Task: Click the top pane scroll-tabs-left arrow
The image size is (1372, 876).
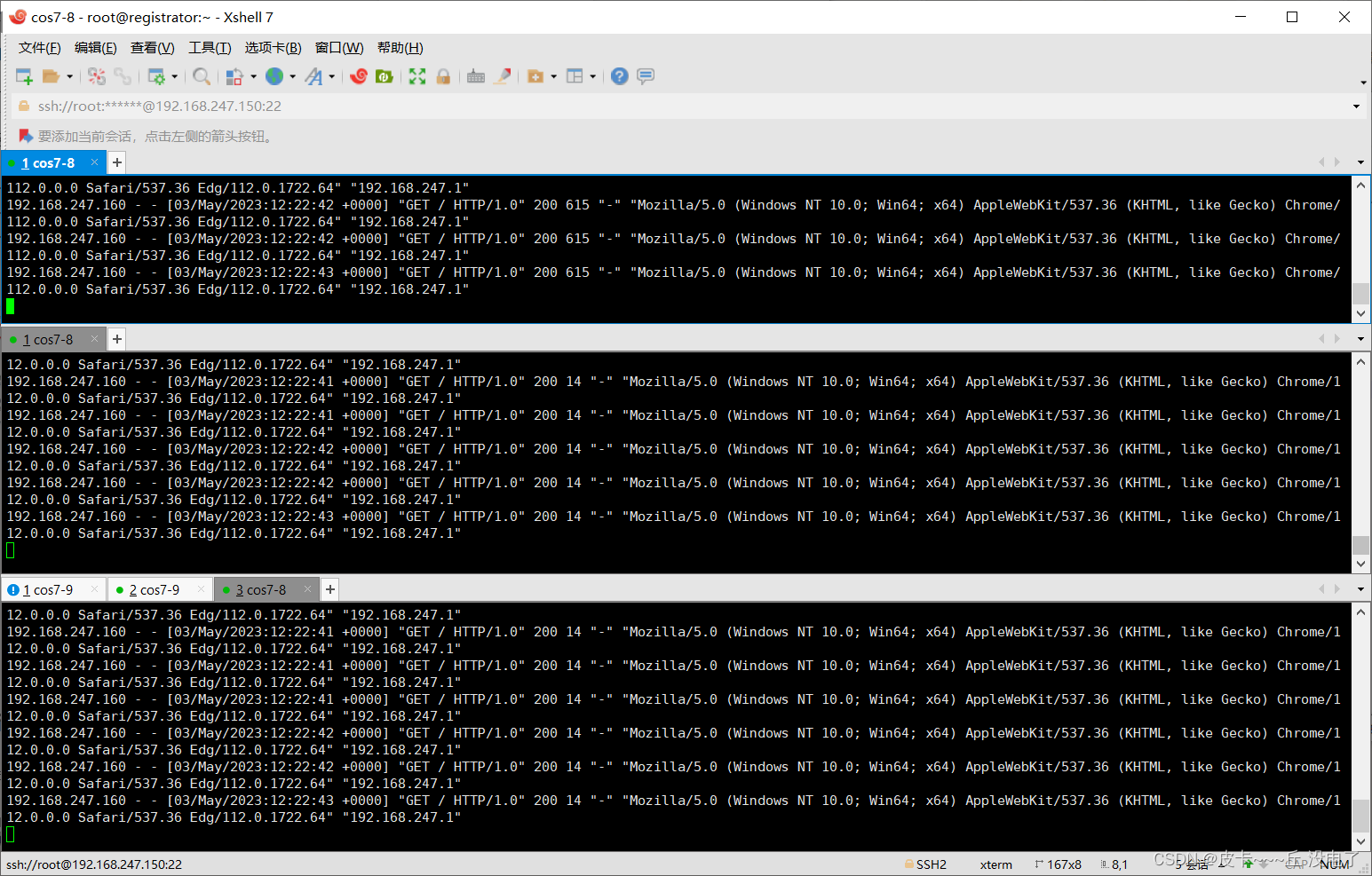Action: pos(1321,162)
